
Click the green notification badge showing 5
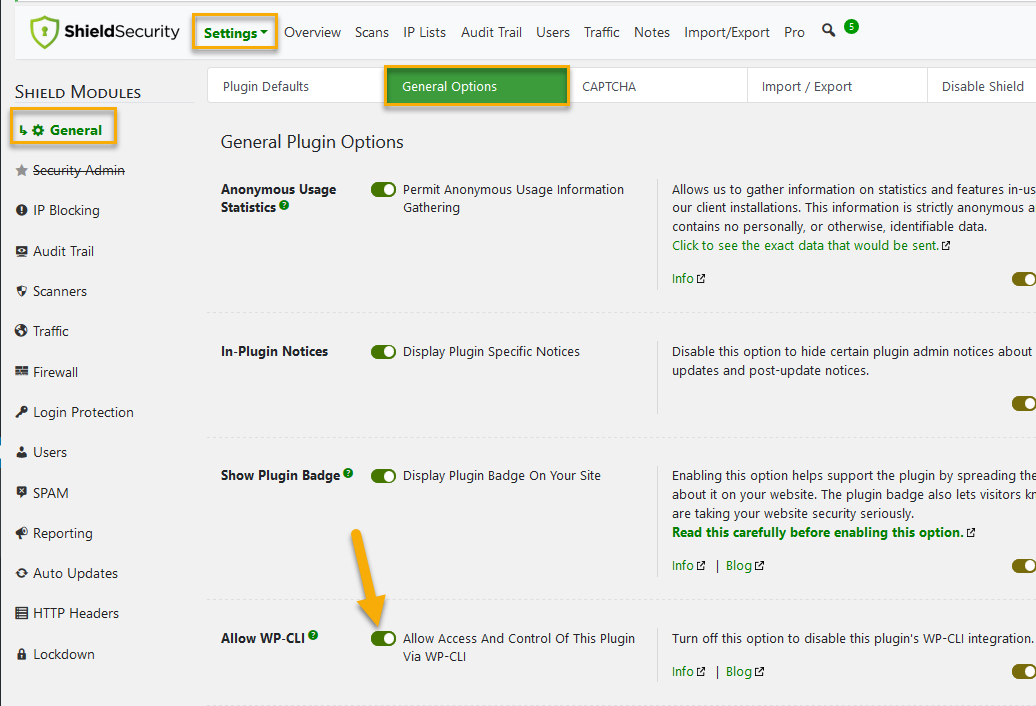point(851,26)
